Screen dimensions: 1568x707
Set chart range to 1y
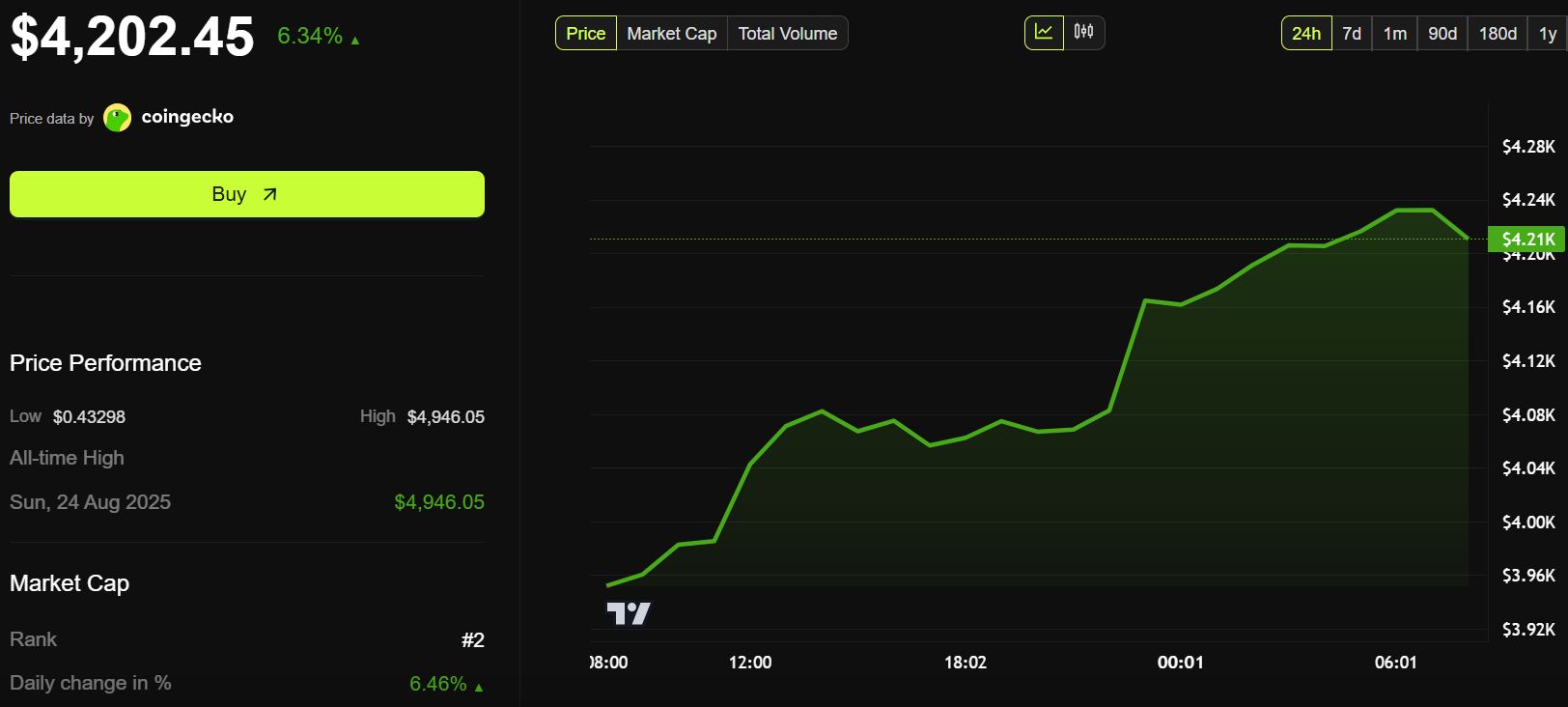(1548, 33)
